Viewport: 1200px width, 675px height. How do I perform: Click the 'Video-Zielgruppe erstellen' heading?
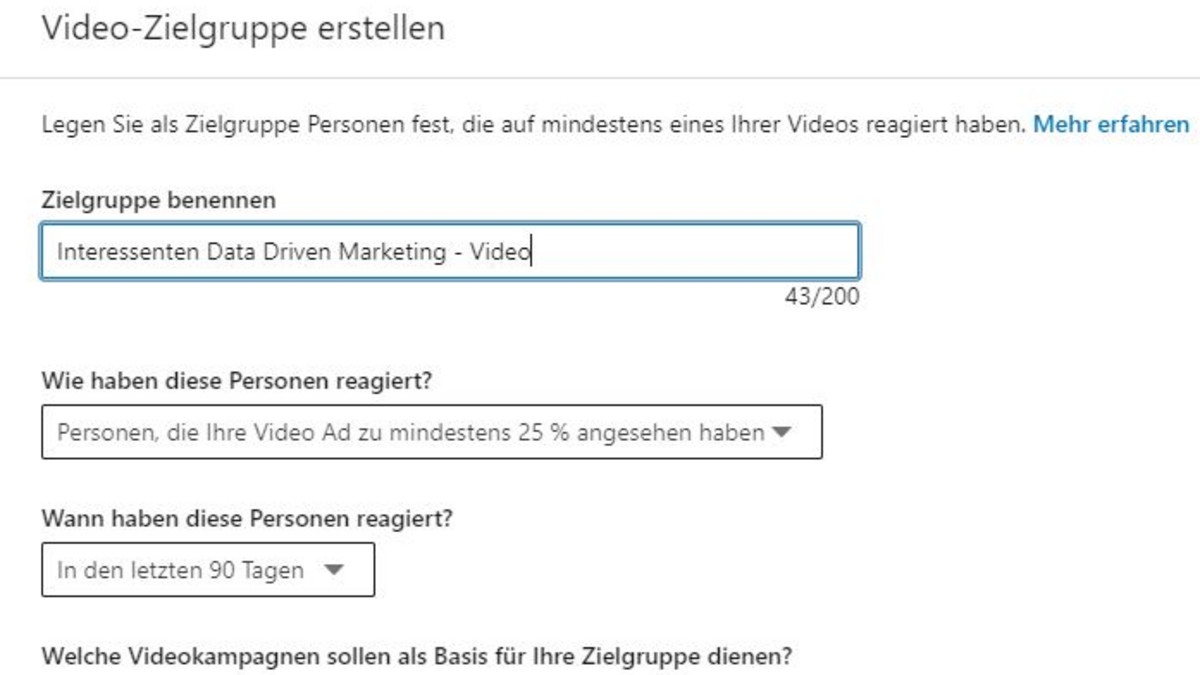(x=243, y=29)
